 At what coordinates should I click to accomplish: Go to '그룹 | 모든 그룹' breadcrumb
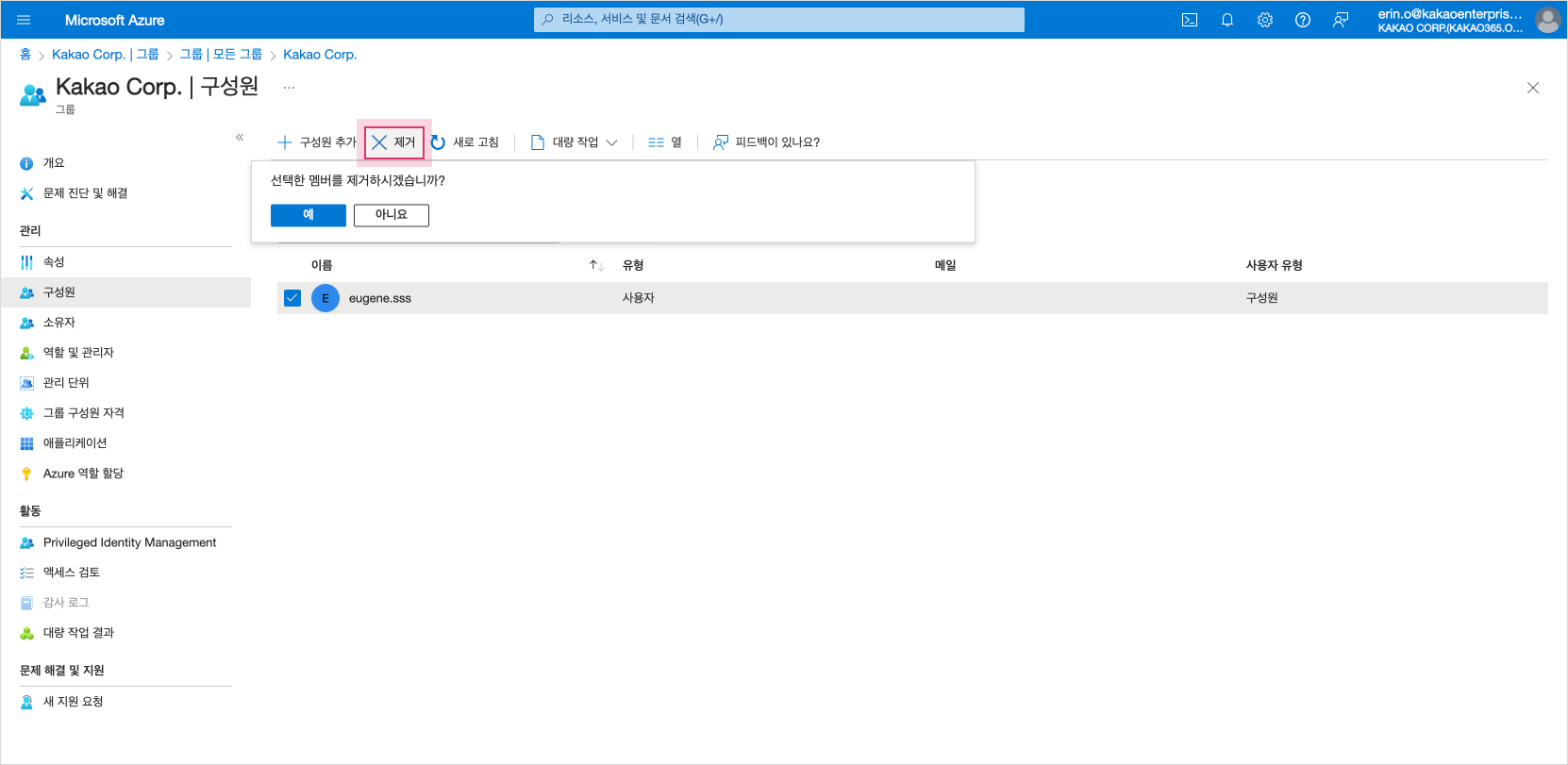(x=221, y=55)
